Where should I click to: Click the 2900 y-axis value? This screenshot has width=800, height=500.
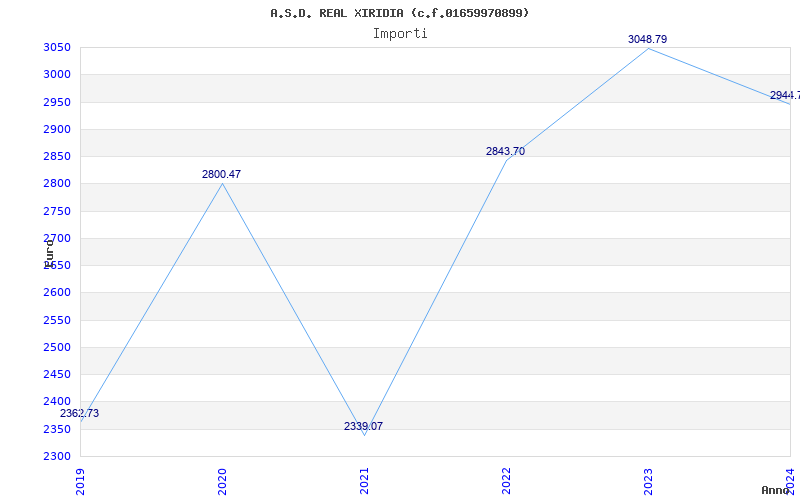coord(57,129)
